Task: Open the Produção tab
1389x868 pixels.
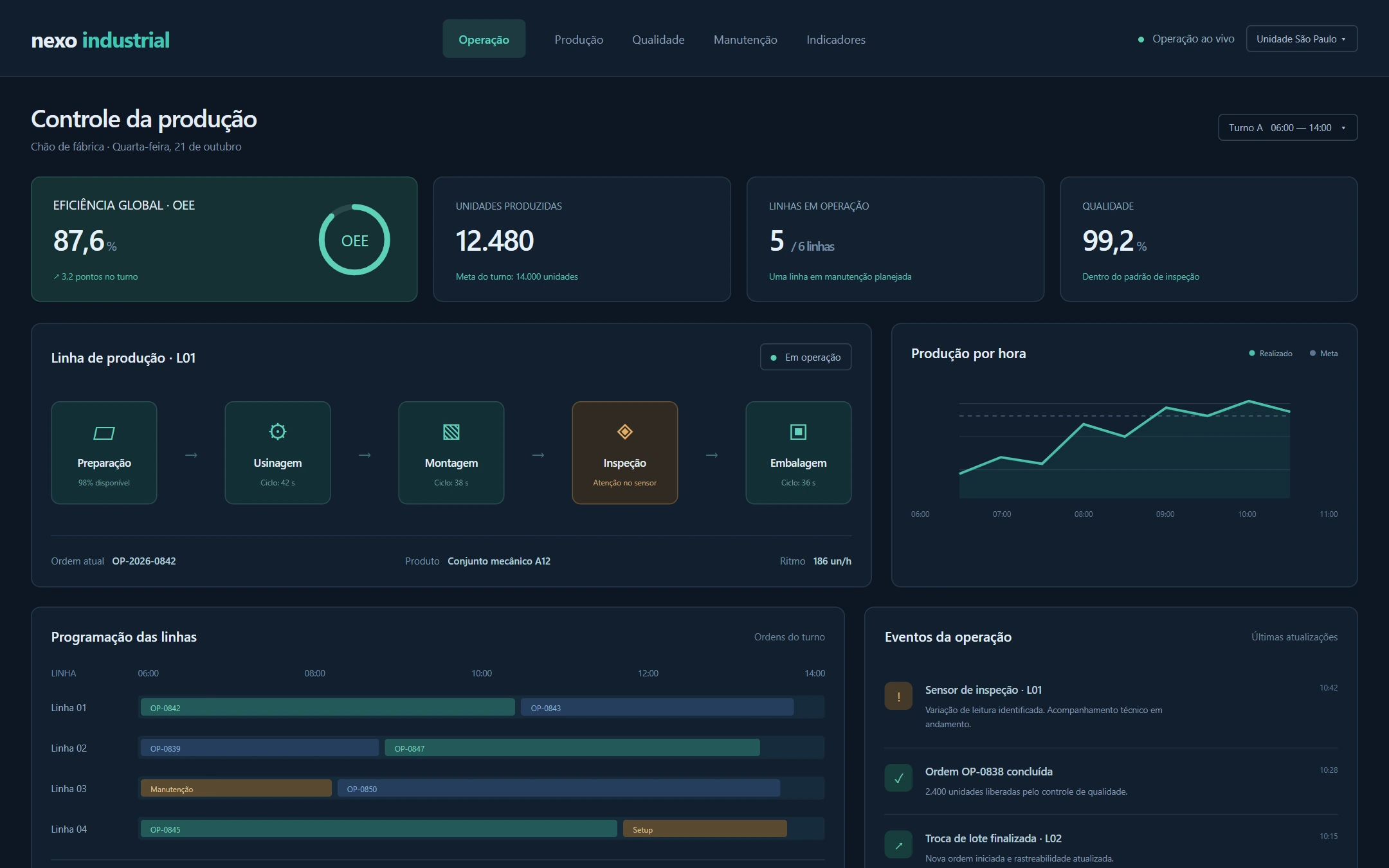Action: point(579,39)
